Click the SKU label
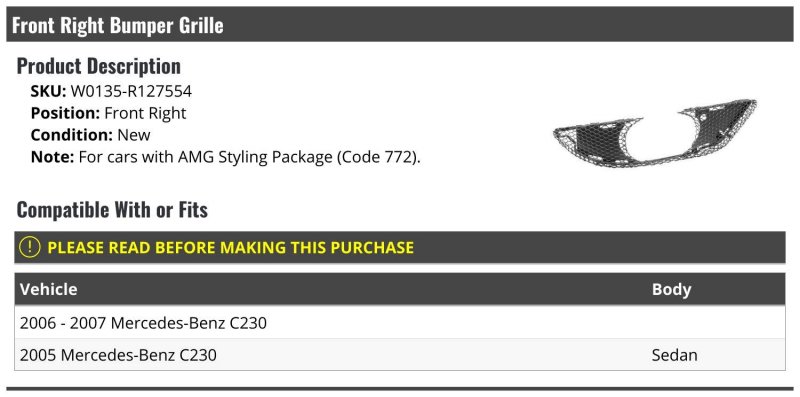The image size is (800, 397). coord(48,91)
